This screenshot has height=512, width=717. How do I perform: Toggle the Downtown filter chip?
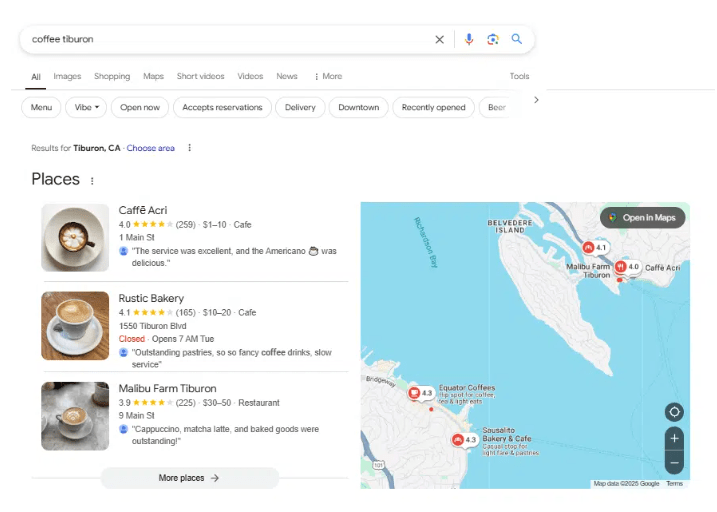pos(358,107)
